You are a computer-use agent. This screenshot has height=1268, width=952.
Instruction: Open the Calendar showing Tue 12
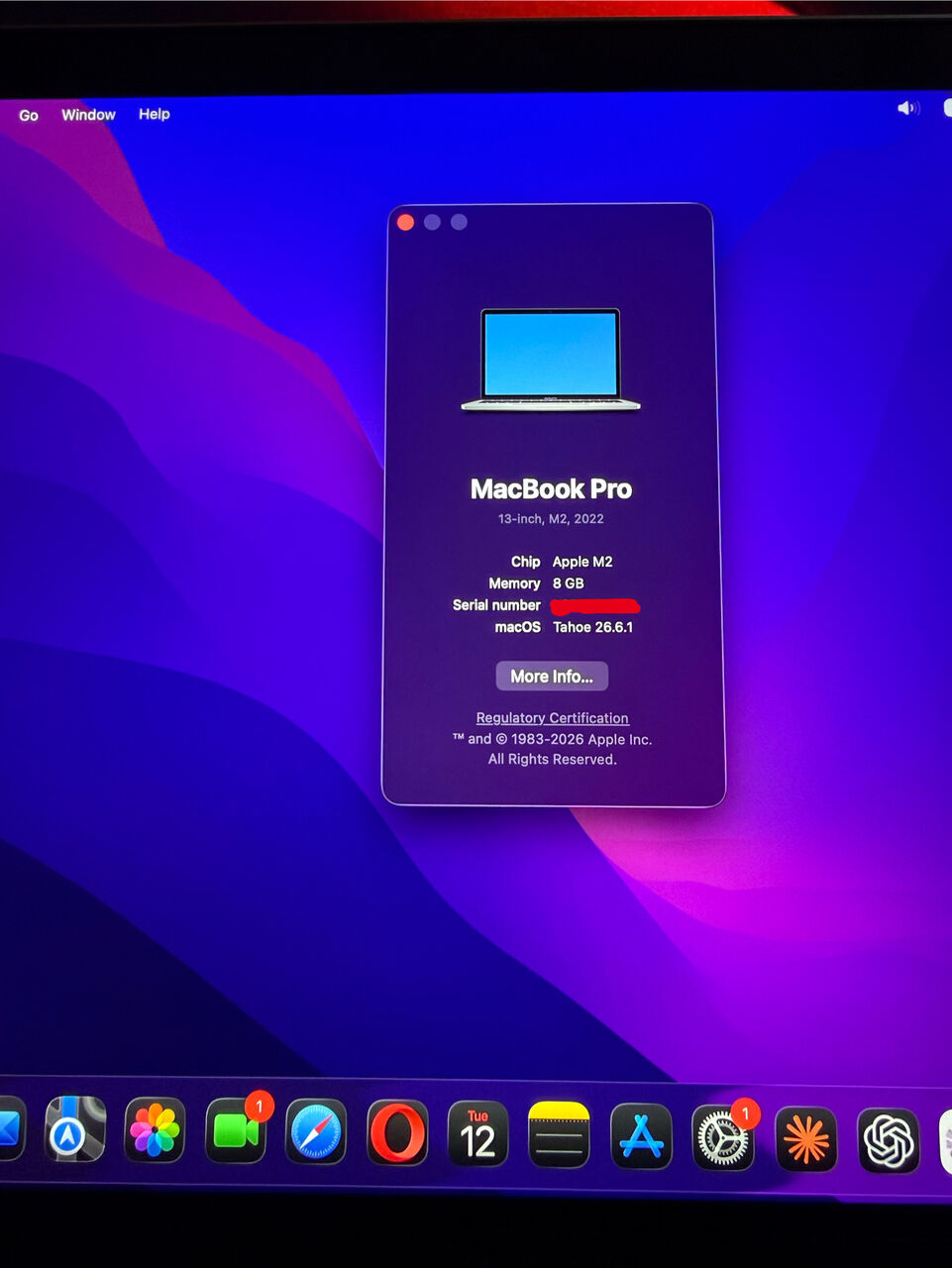[478, 1133]
